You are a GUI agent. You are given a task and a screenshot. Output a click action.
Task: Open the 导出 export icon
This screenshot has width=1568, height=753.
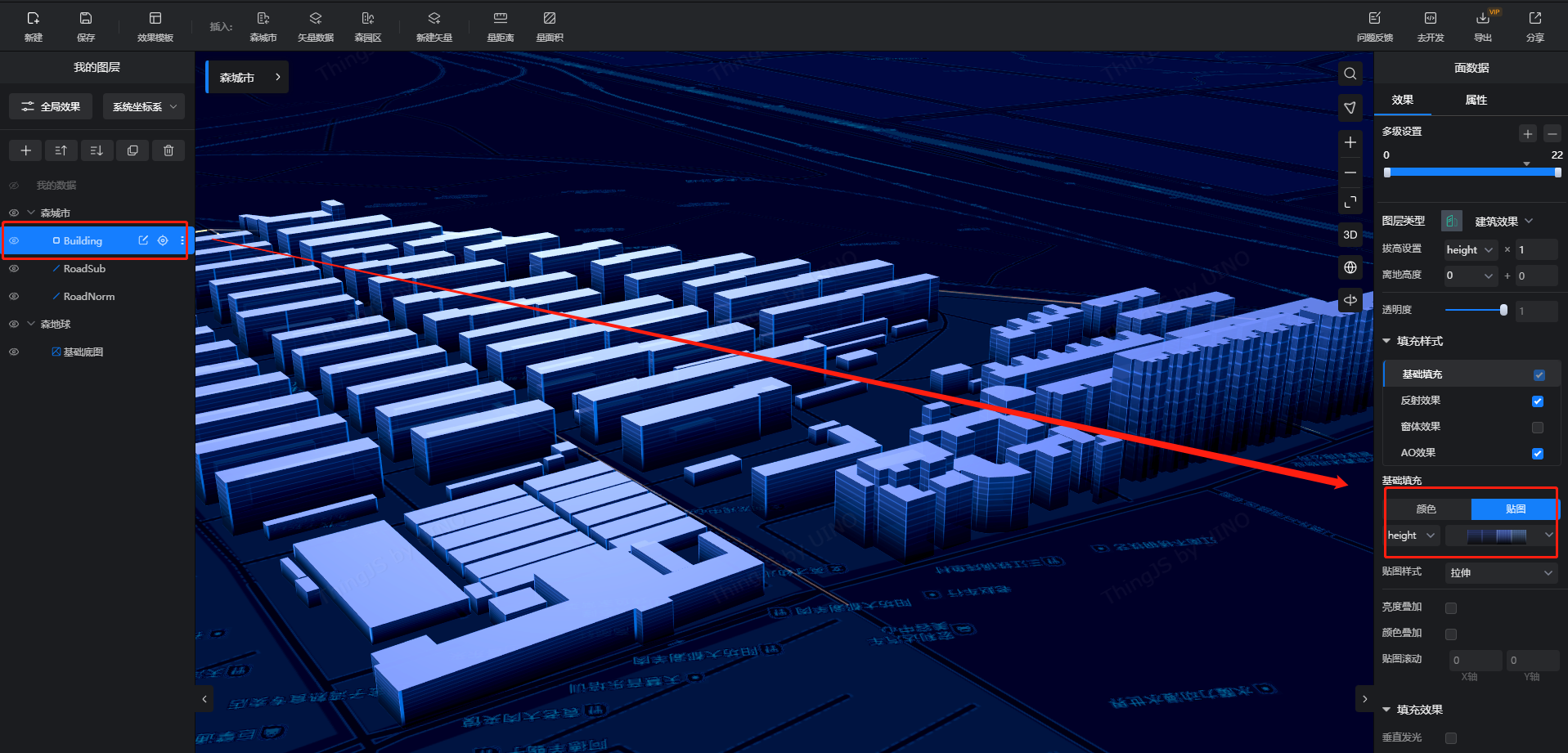point(1482,19)
